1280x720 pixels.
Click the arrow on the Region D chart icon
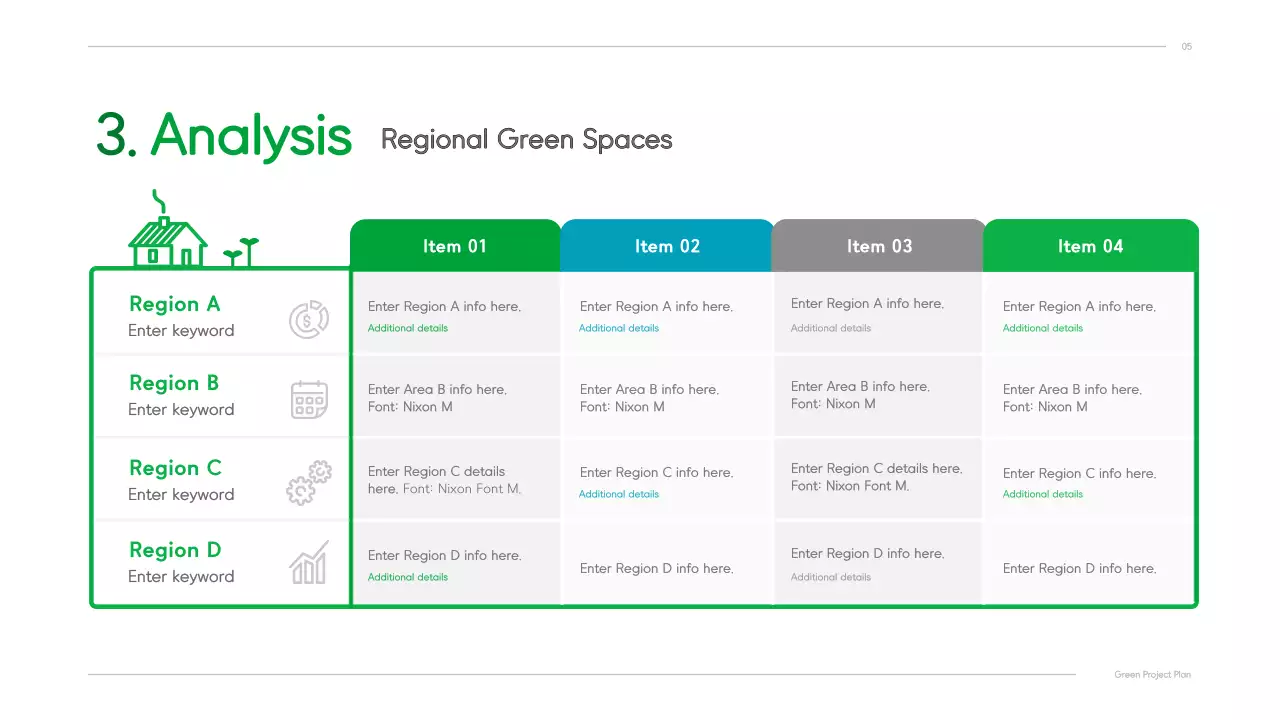[x=322, y=548]
